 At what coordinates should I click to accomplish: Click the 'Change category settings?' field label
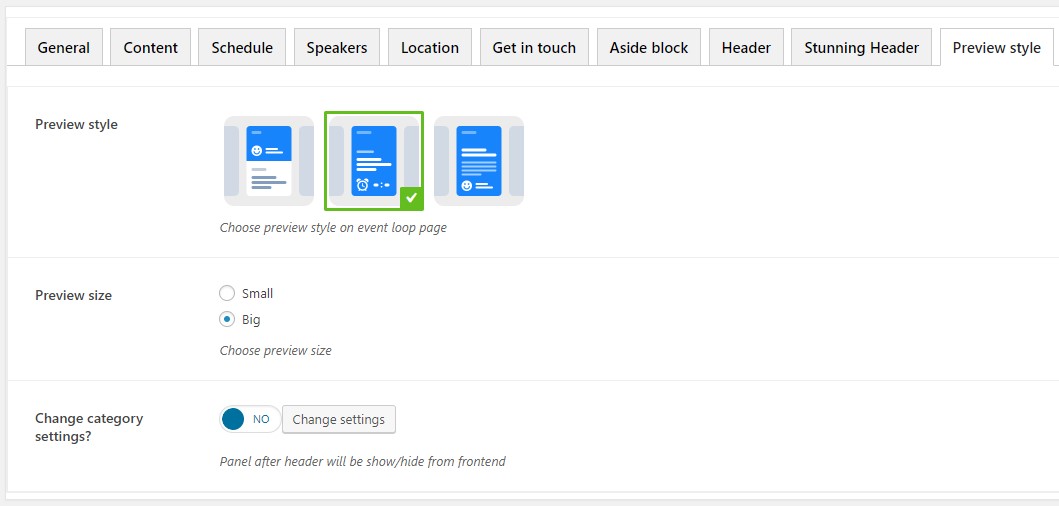click(x=89, y=427)
